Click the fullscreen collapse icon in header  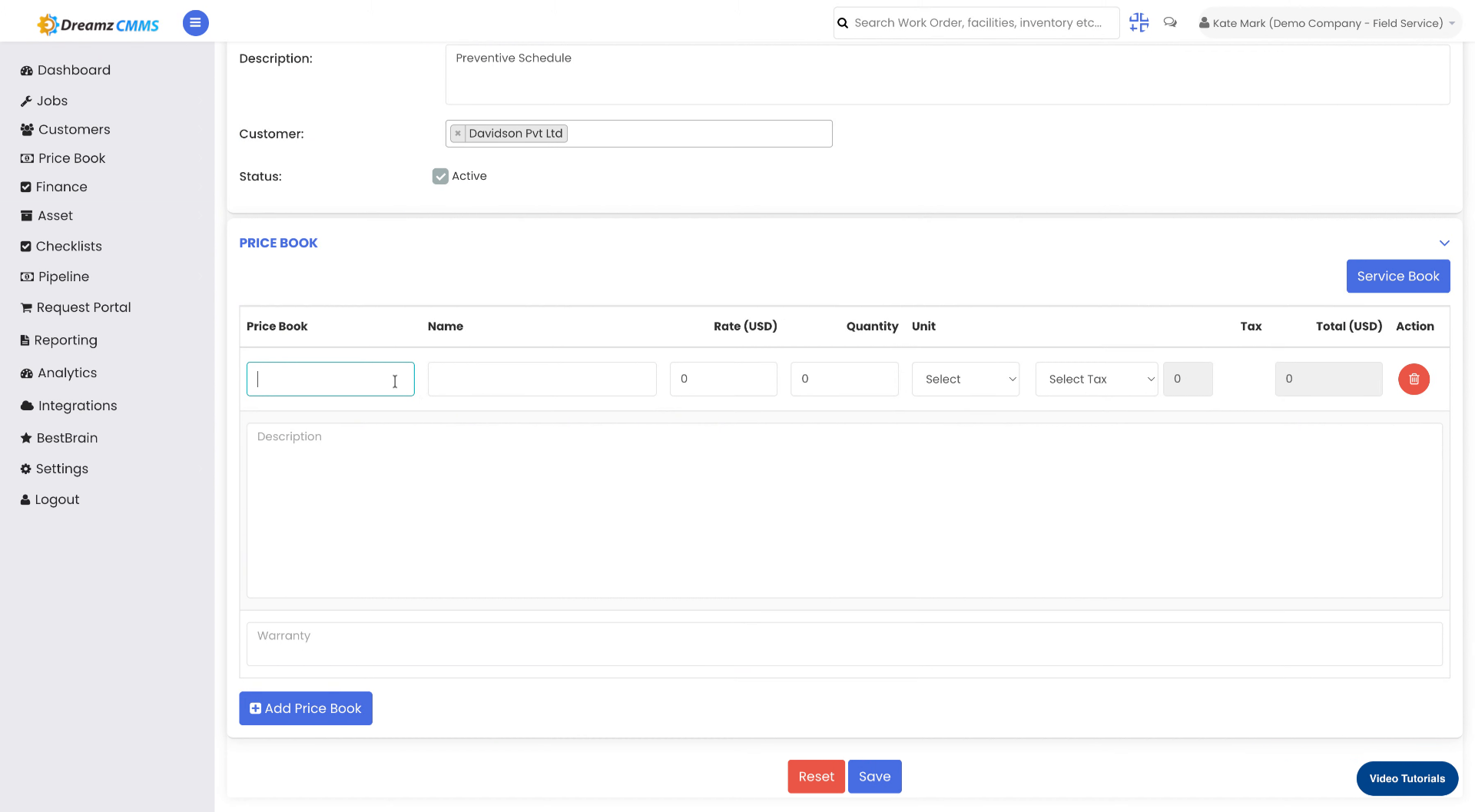tap(1139, 23)
